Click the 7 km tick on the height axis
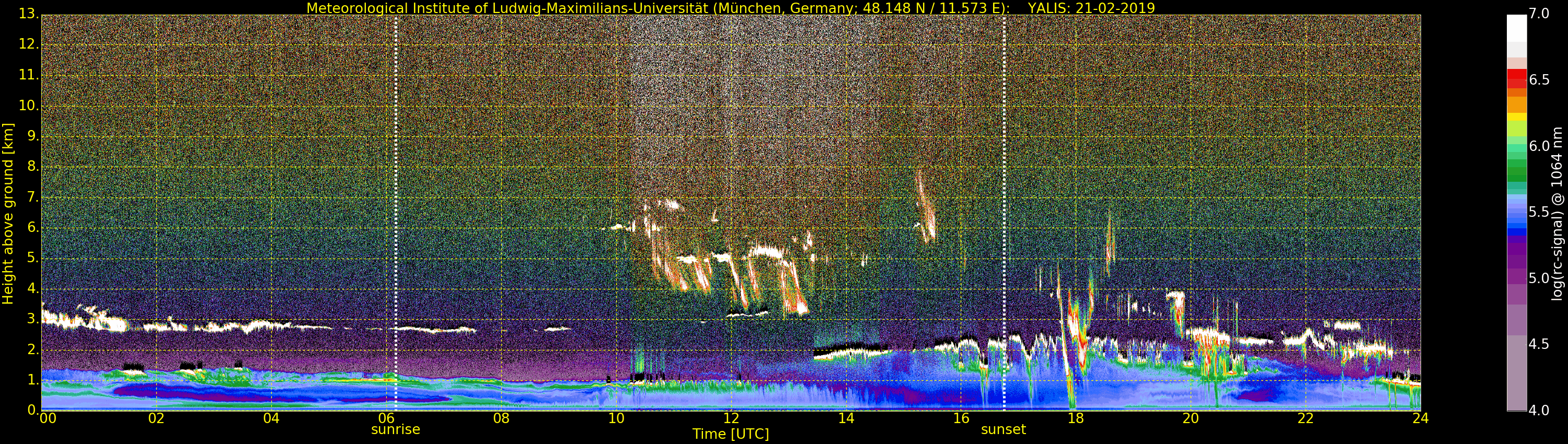 (x=33, y=196)
